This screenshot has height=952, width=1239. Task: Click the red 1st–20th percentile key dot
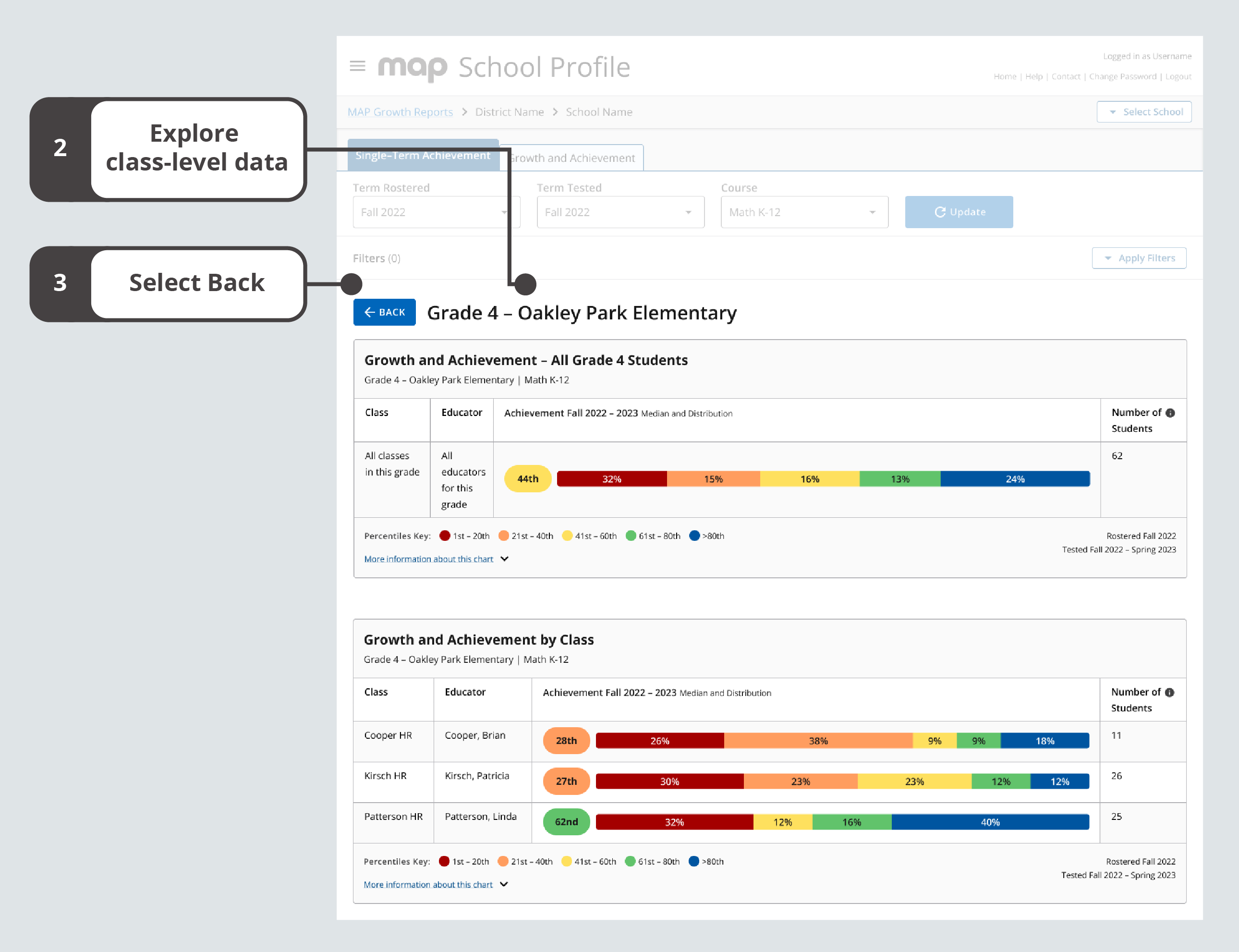(x=445, y=536)
